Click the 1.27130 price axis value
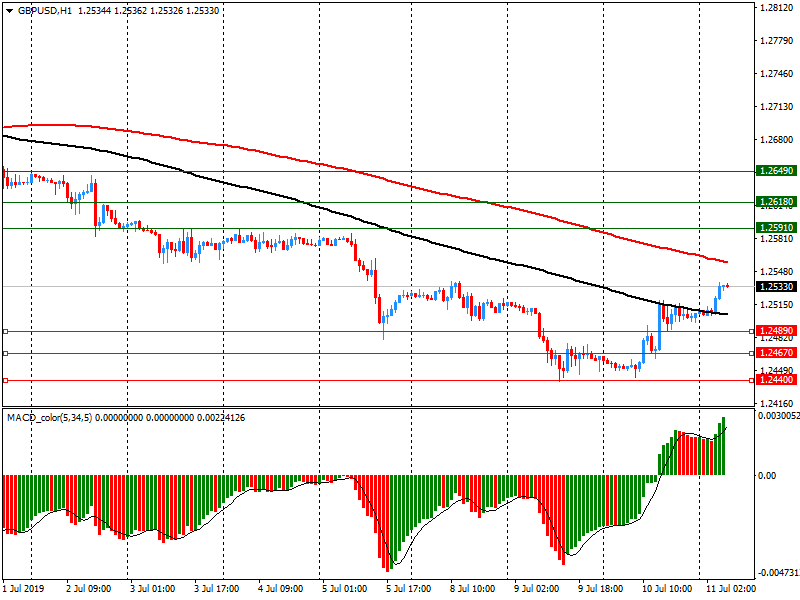This screenshot has width=800, height=600. click(777, 107)
